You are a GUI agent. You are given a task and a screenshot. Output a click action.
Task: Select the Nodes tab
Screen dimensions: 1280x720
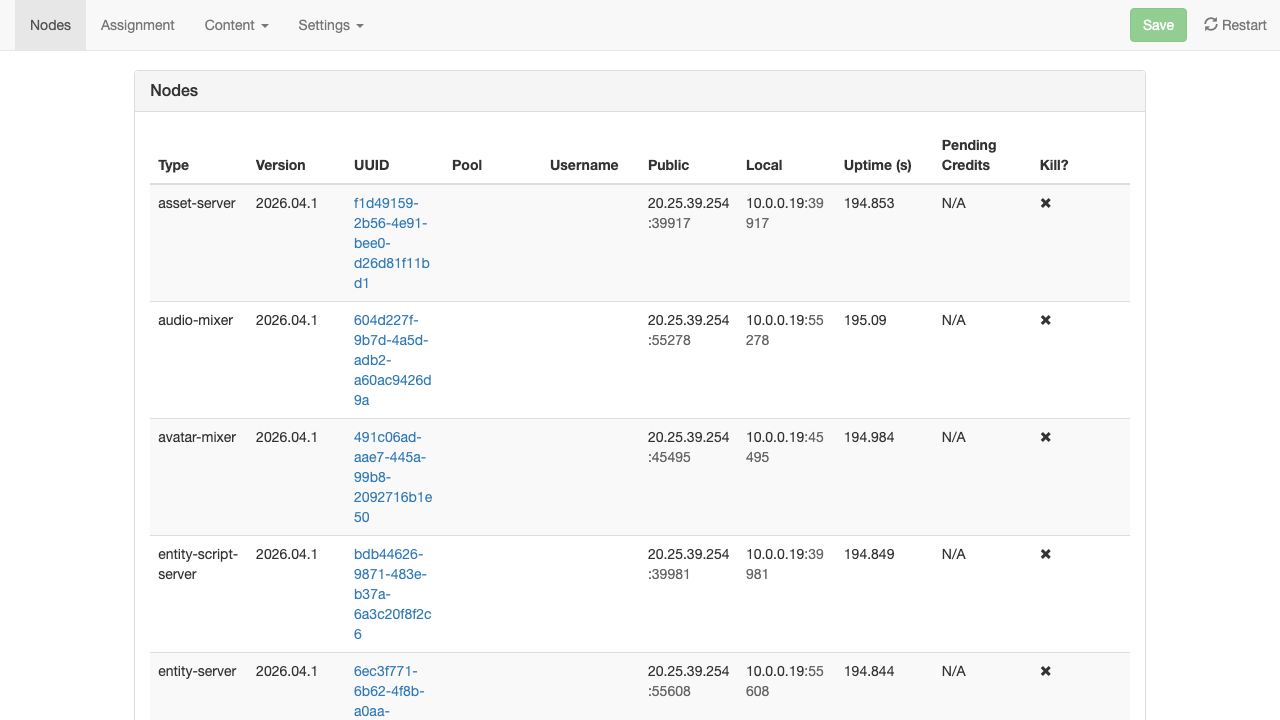[50, 25]
